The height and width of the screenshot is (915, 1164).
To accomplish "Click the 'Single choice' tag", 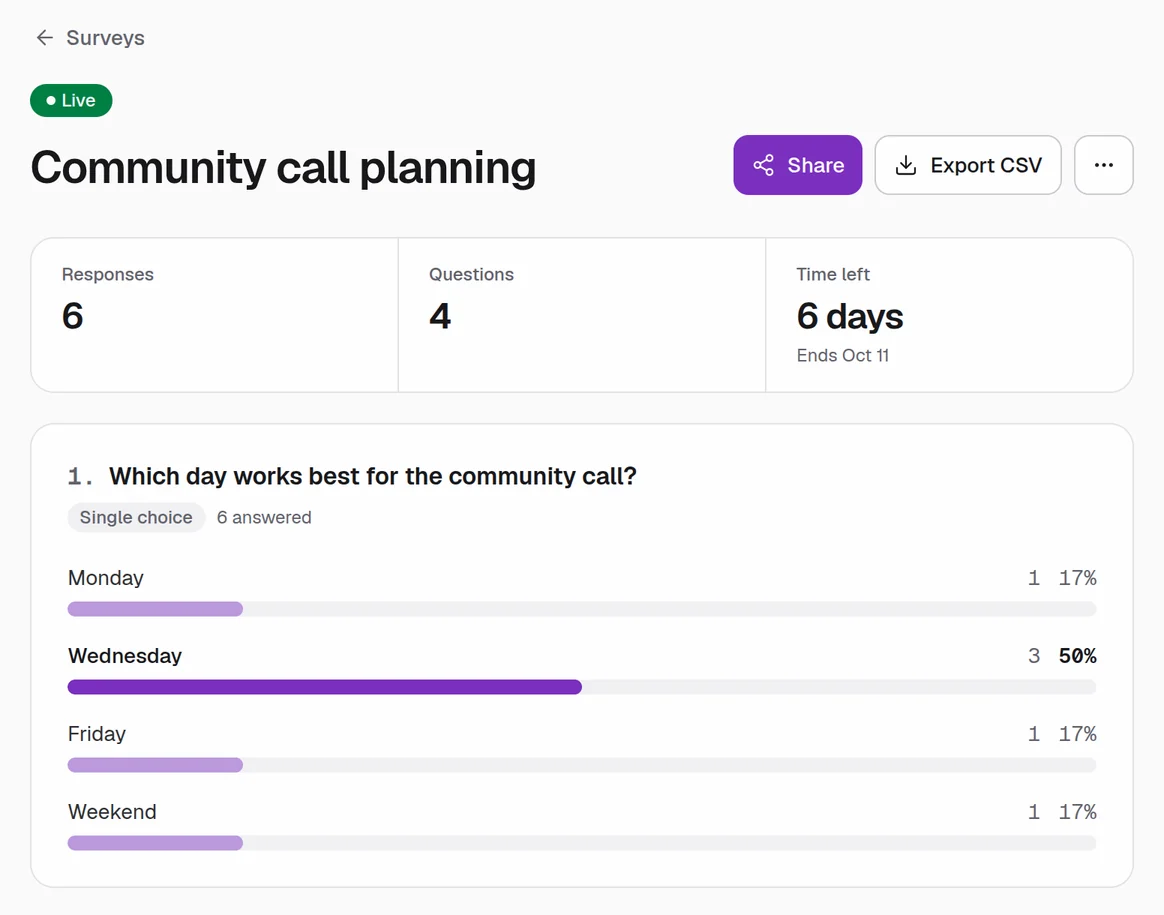I will 136,517.
